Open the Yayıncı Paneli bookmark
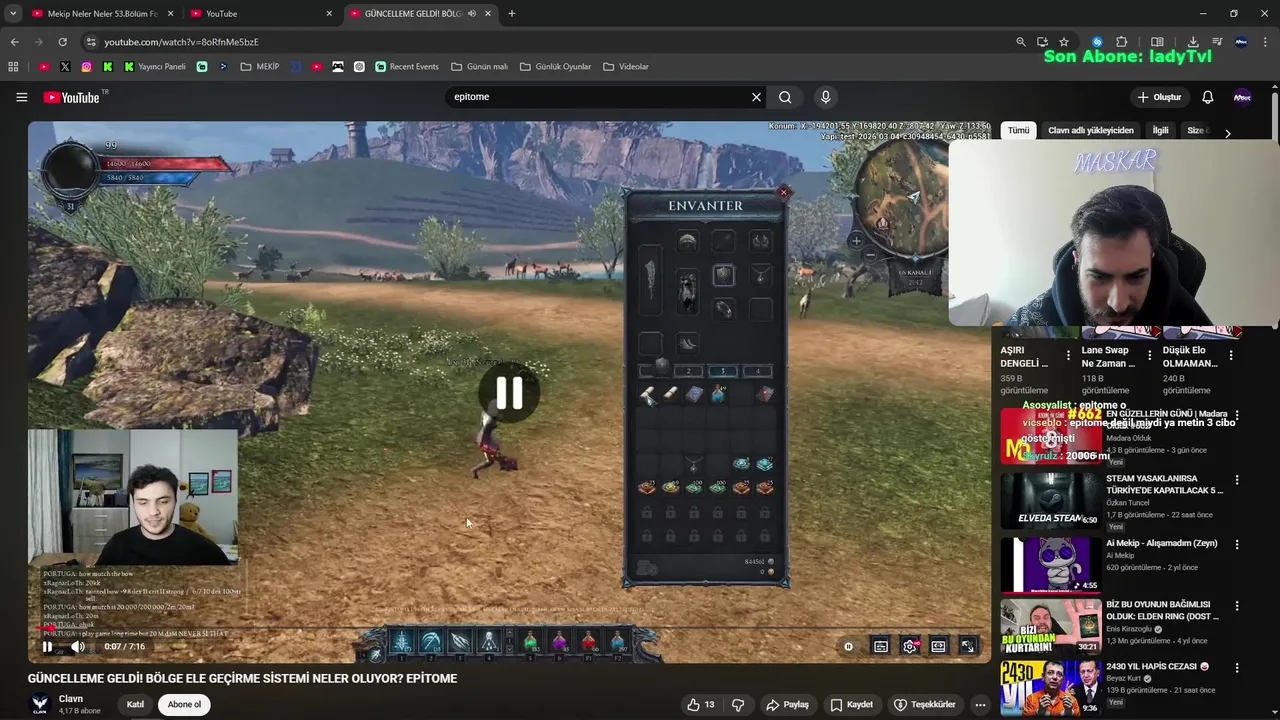1280x720 pixels. (155, 67)
